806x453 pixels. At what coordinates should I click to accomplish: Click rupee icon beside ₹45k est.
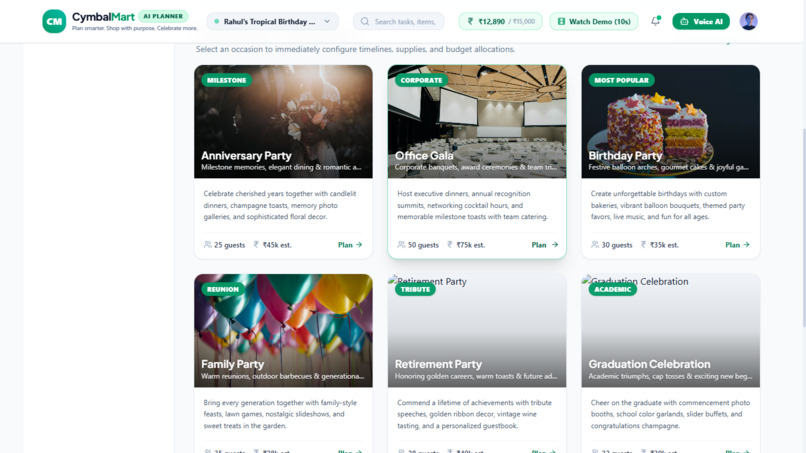pyautogui.click(x=256, y=245)
